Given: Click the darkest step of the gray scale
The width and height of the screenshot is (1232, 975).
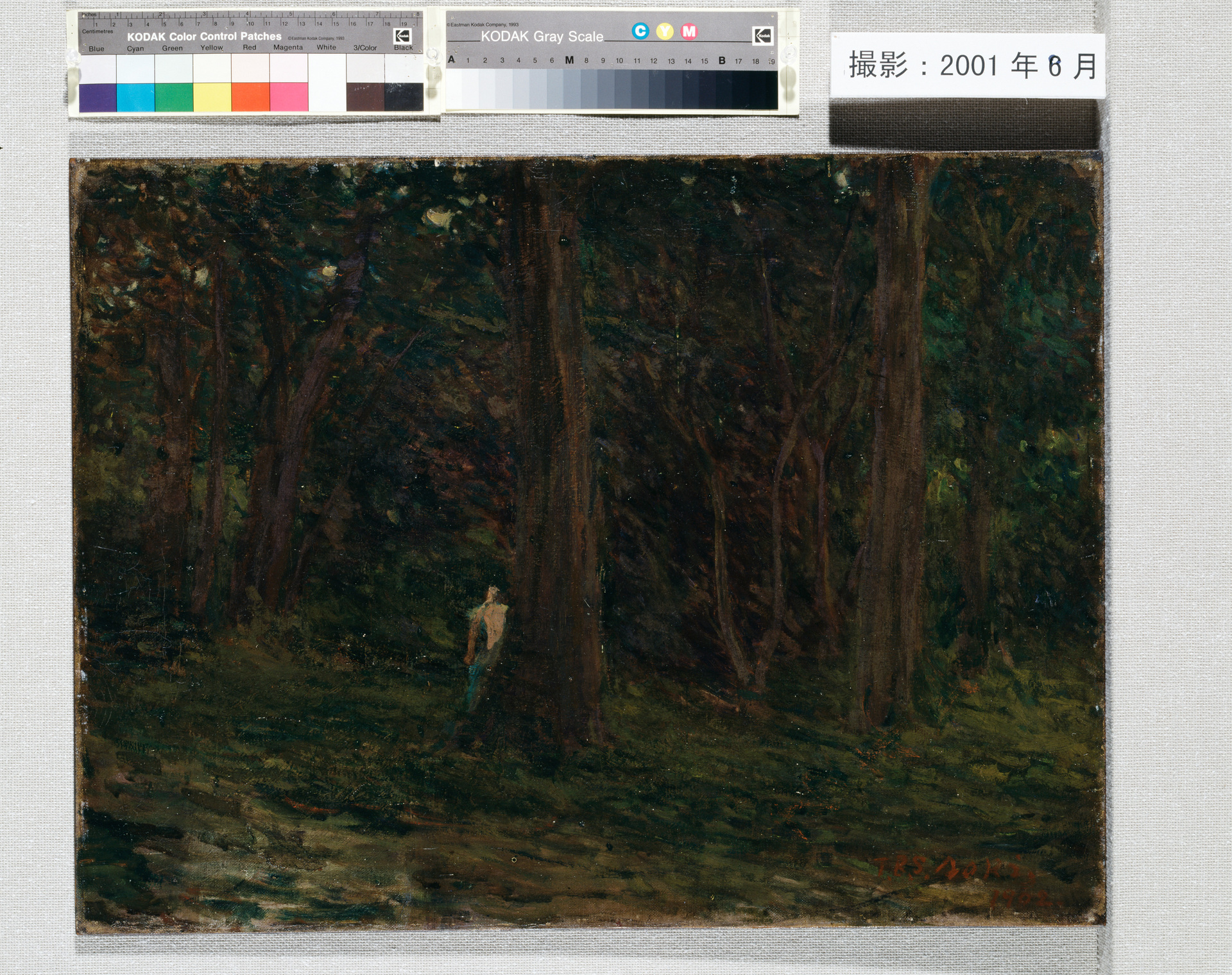Looking at the screenshot, I should pyautogui.click(x=771, y=89).
